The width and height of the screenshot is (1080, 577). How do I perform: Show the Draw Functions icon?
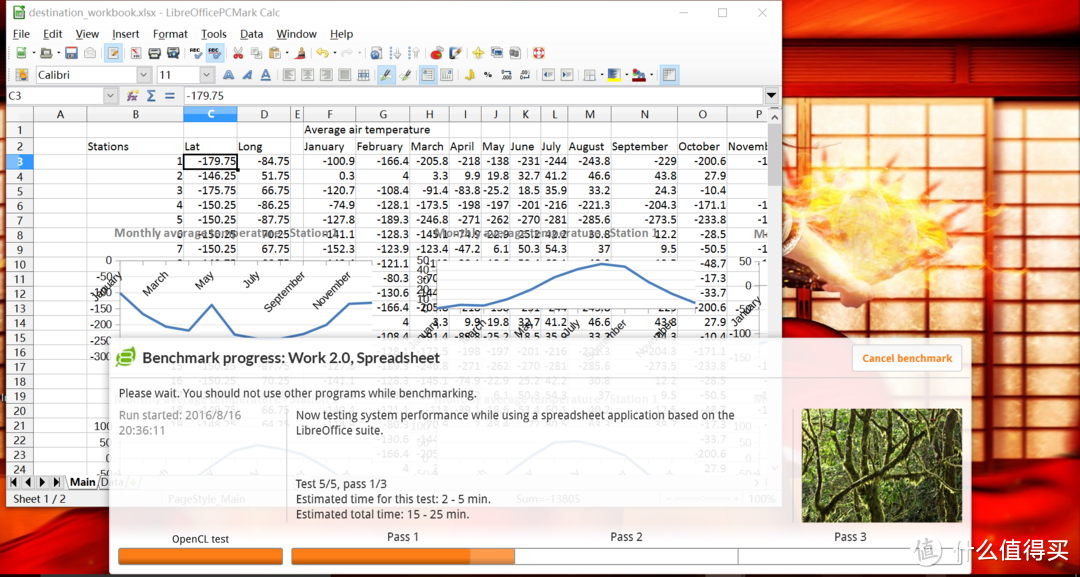pos(455,53)
